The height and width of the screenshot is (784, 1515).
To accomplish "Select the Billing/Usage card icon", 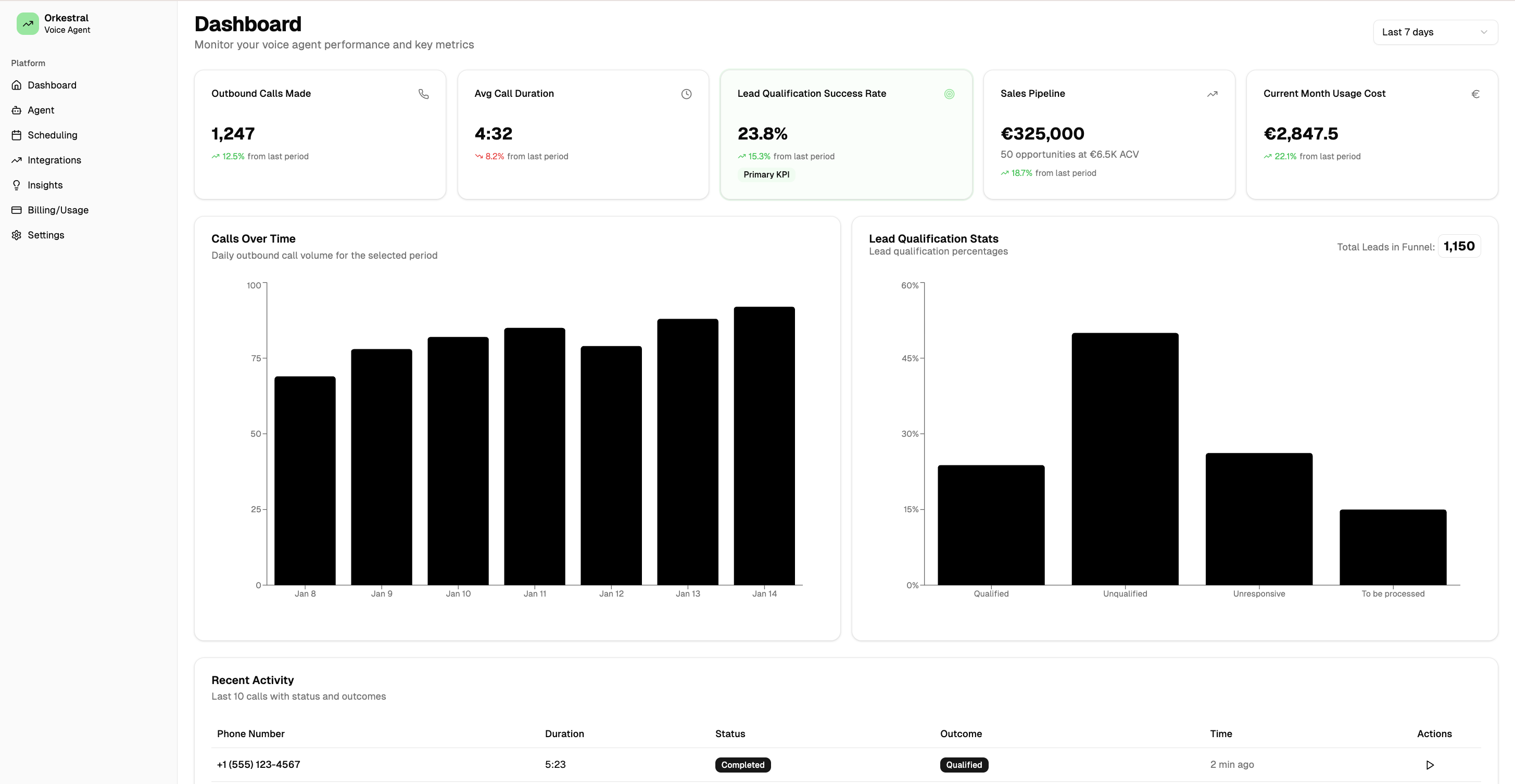I will (x=17, y=209).
